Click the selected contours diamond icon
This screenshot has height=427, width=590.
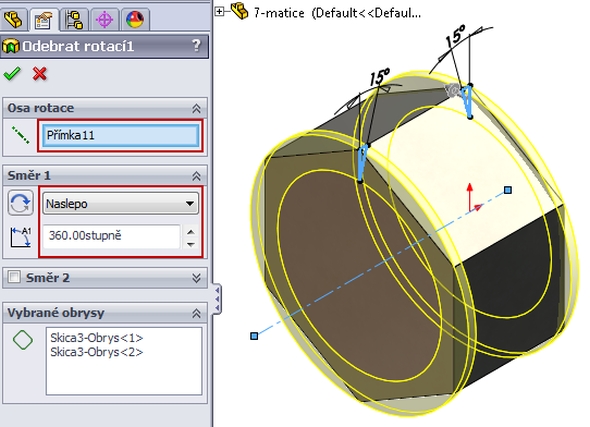pyautogui.click(x=23, y=340)
